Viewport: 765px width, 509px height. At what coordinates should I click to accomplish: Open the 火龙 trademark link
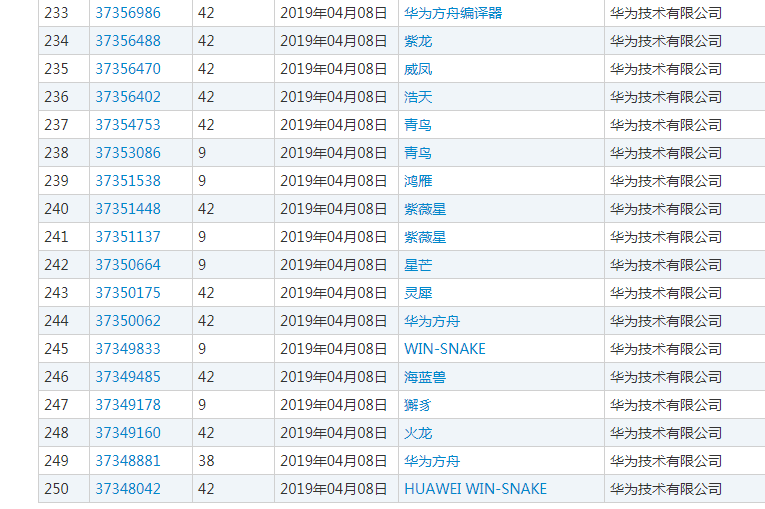(418, 433)
